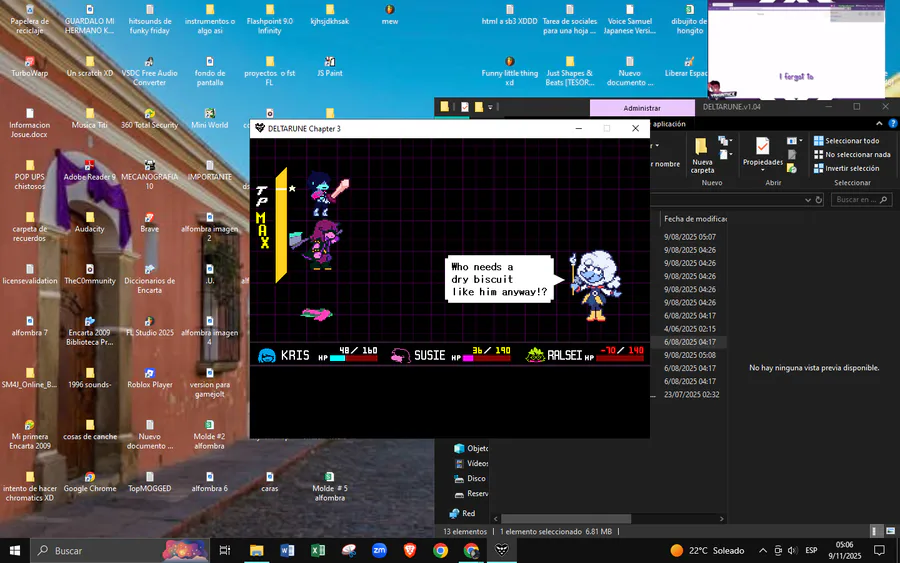This screenshot has width=900, height=563.
Task: Click the floating video thumbnail preview
Action: [x=796, y=50]
